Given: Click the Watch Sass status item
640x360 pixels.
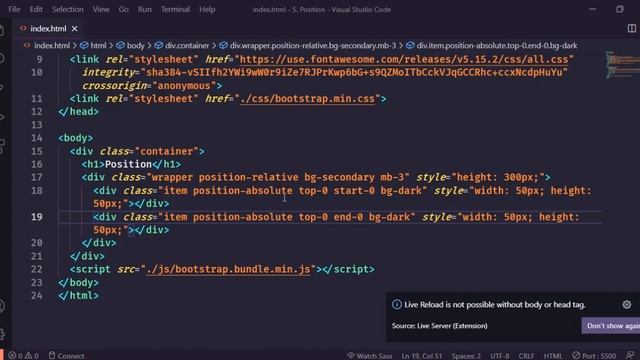Looking at the screenshot, I should [369, 356].
